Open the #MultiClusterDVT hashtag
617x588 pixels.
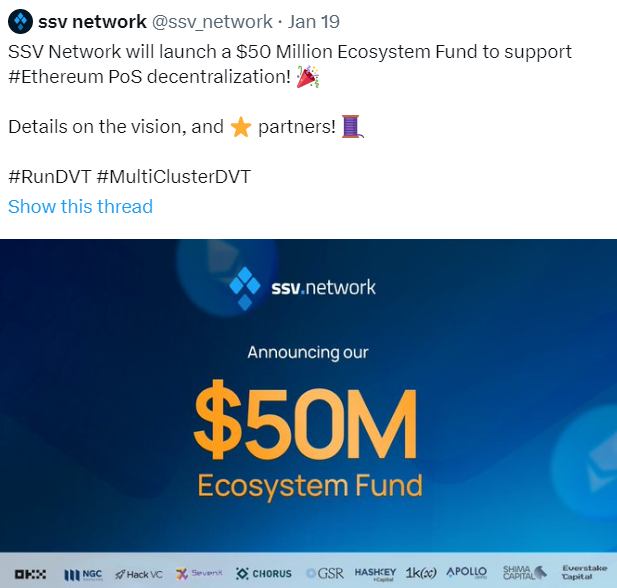click(174, 177)
